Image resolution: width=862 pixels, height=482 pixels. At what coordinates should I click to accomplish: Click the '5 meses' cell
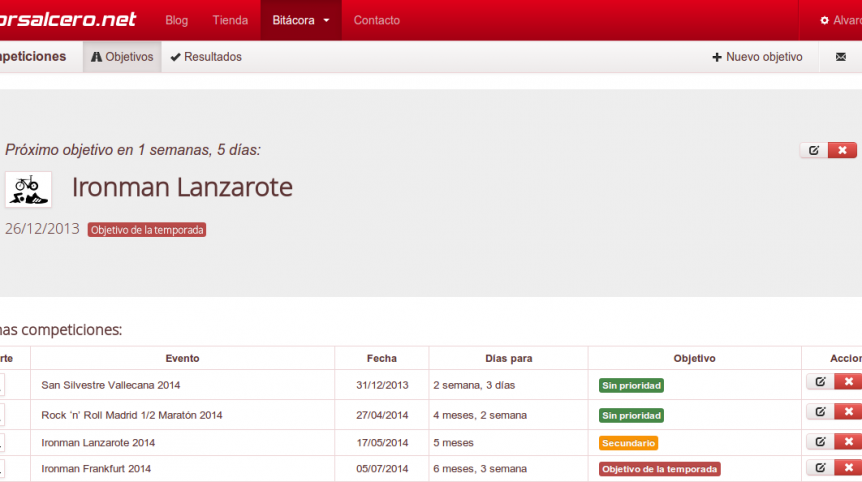pos(453,442)
